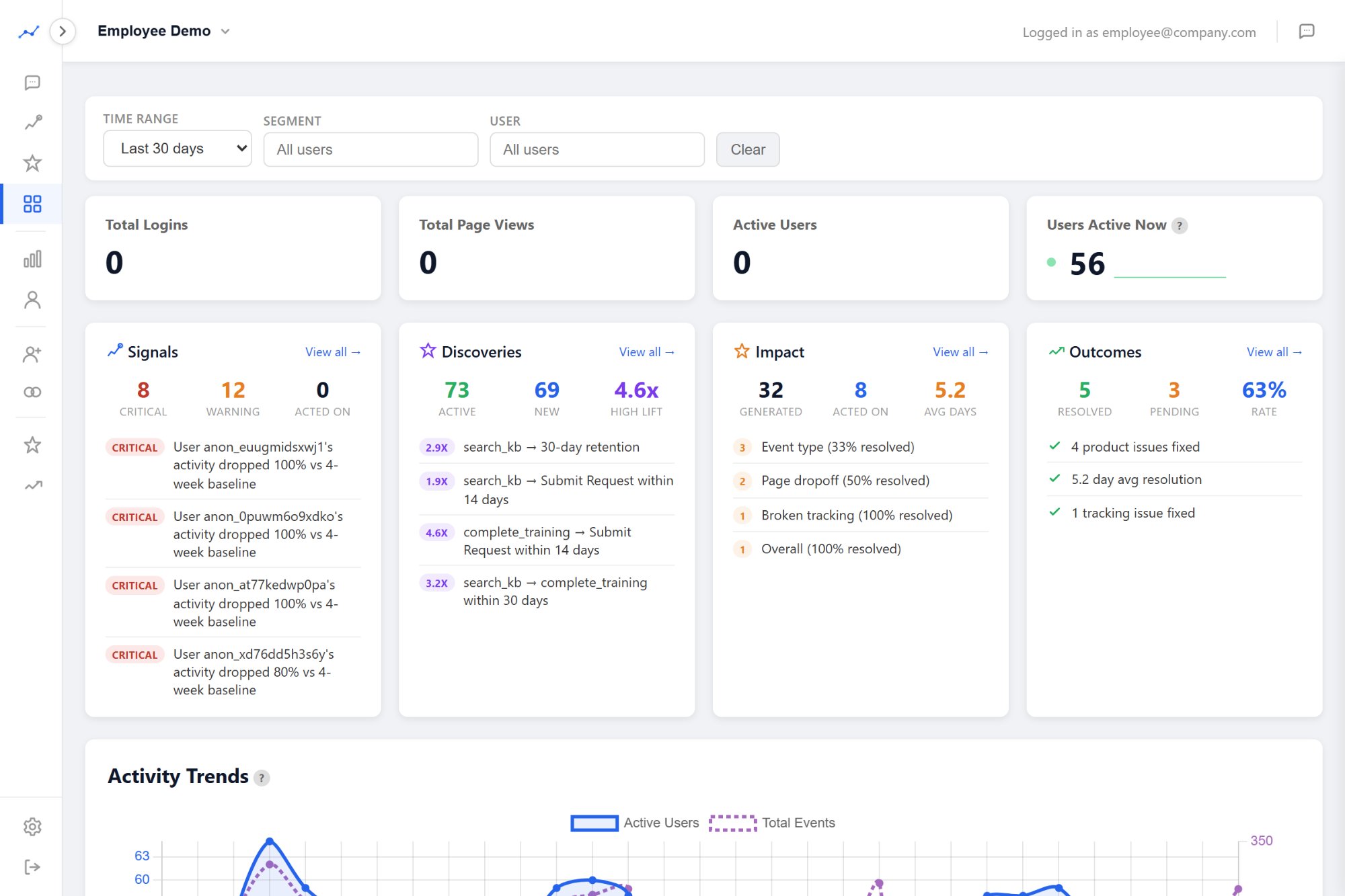The width and height of the screenshot is (1345, 896).
Task: Select the add-user segments icon
Action: click(x=32, y=352)
